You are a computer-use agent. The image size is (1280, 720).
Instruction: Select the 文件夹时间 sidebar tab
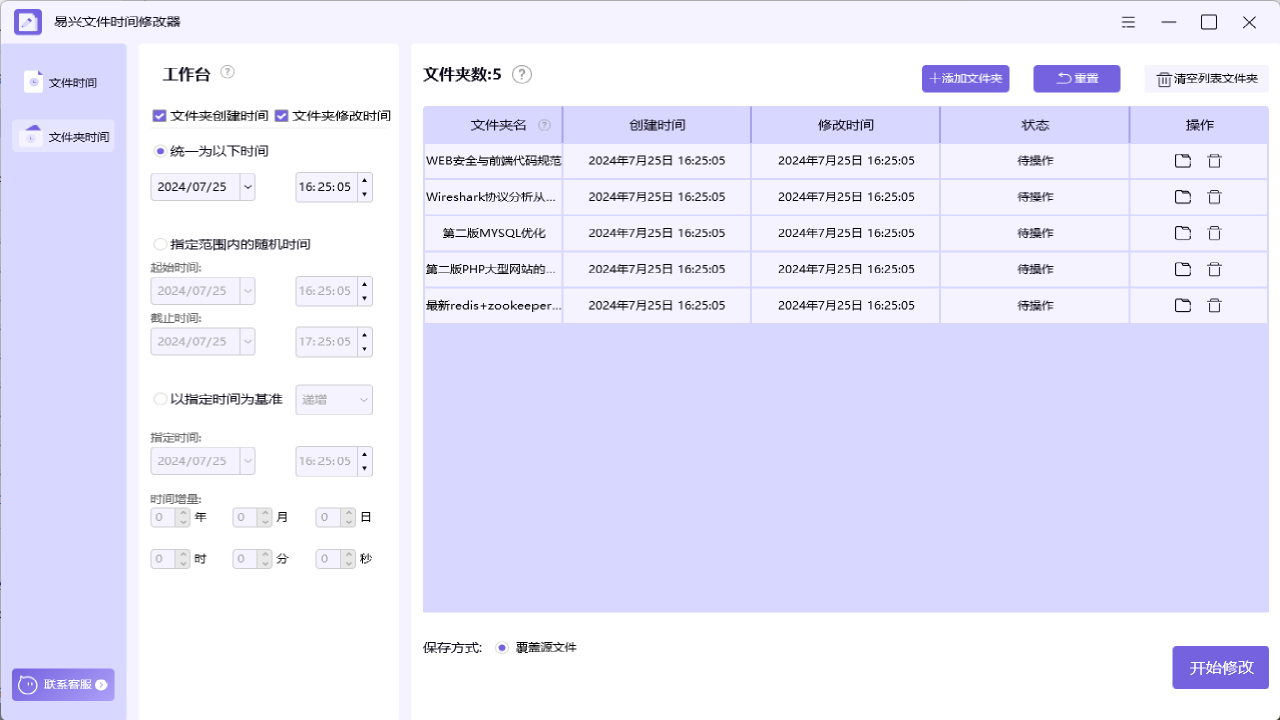(62, 135)
